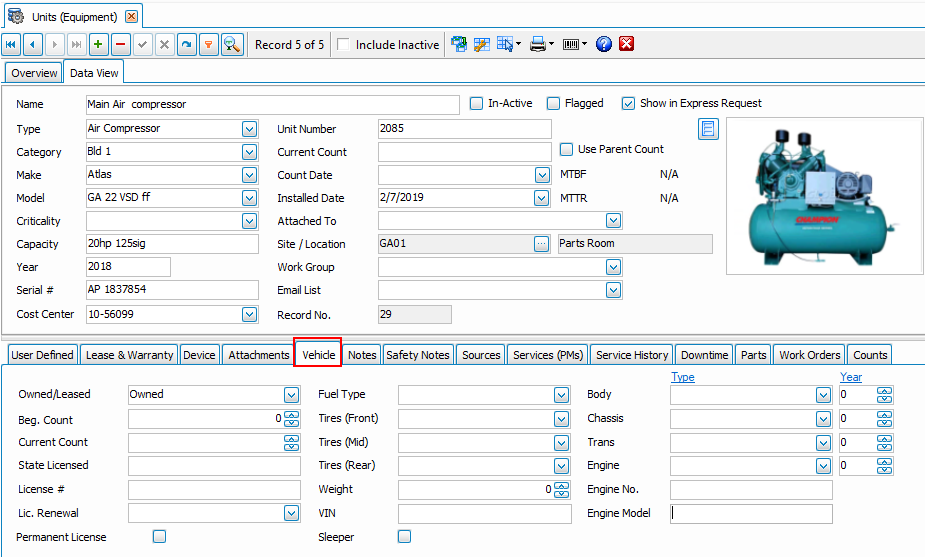This screenshot has height=558, width=929.
Task: Open printer options dropdown arrow
Action: [552, 44]
